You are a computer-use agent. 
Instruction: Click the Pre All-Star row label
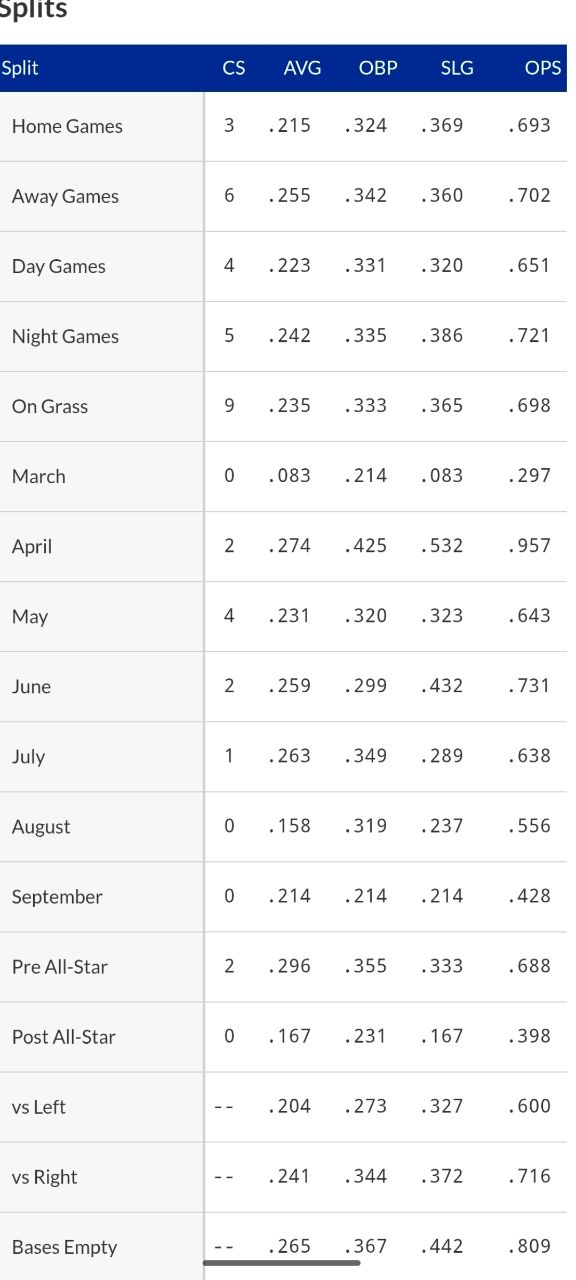[x=60, y=967]
